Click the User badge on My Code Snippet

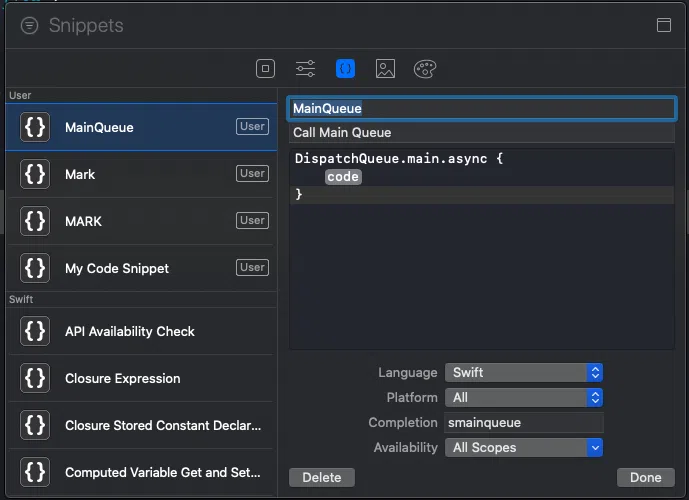(252, 268)
